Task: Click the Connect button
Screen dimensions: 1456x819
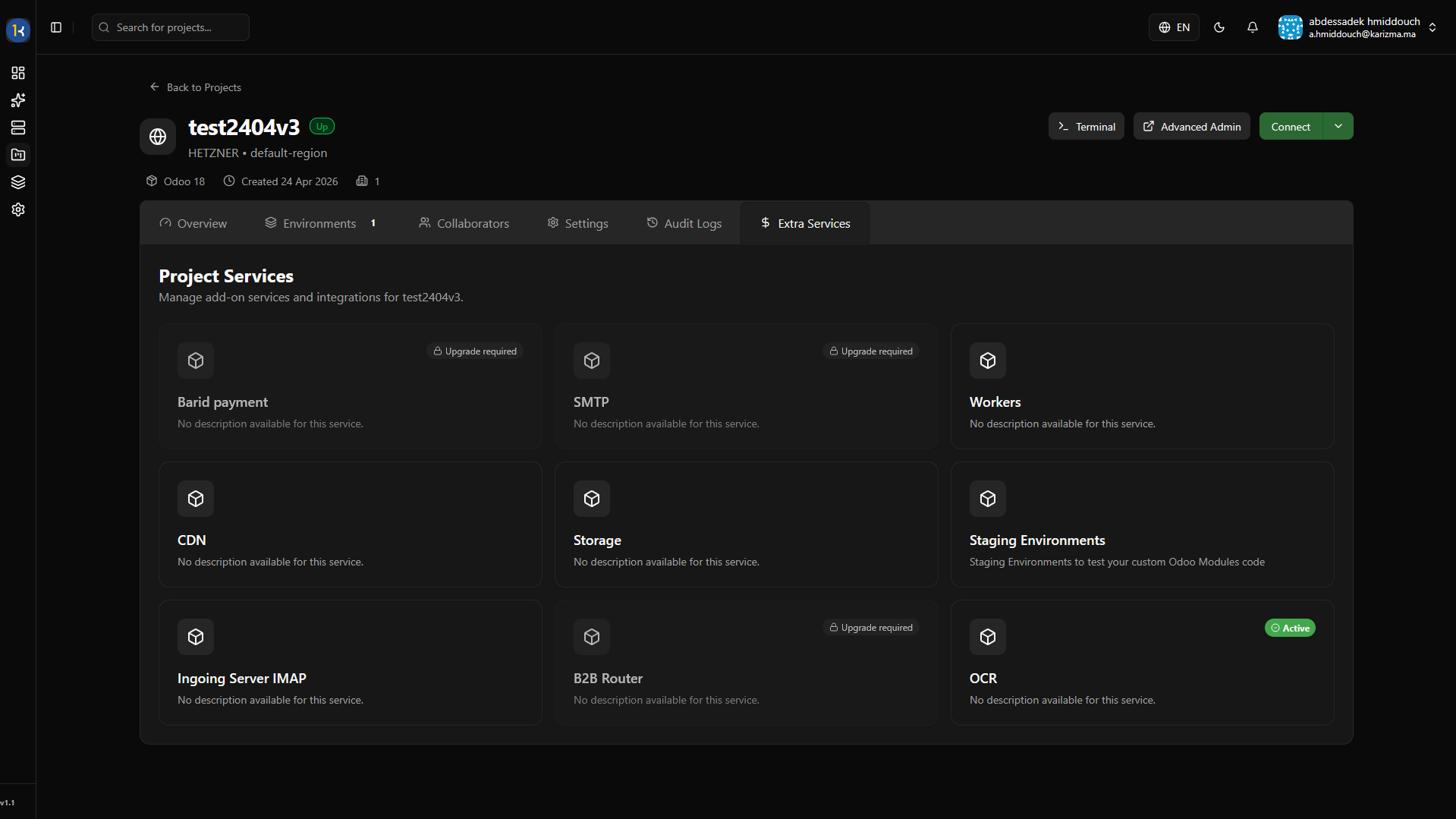Action: point(1291,127)
